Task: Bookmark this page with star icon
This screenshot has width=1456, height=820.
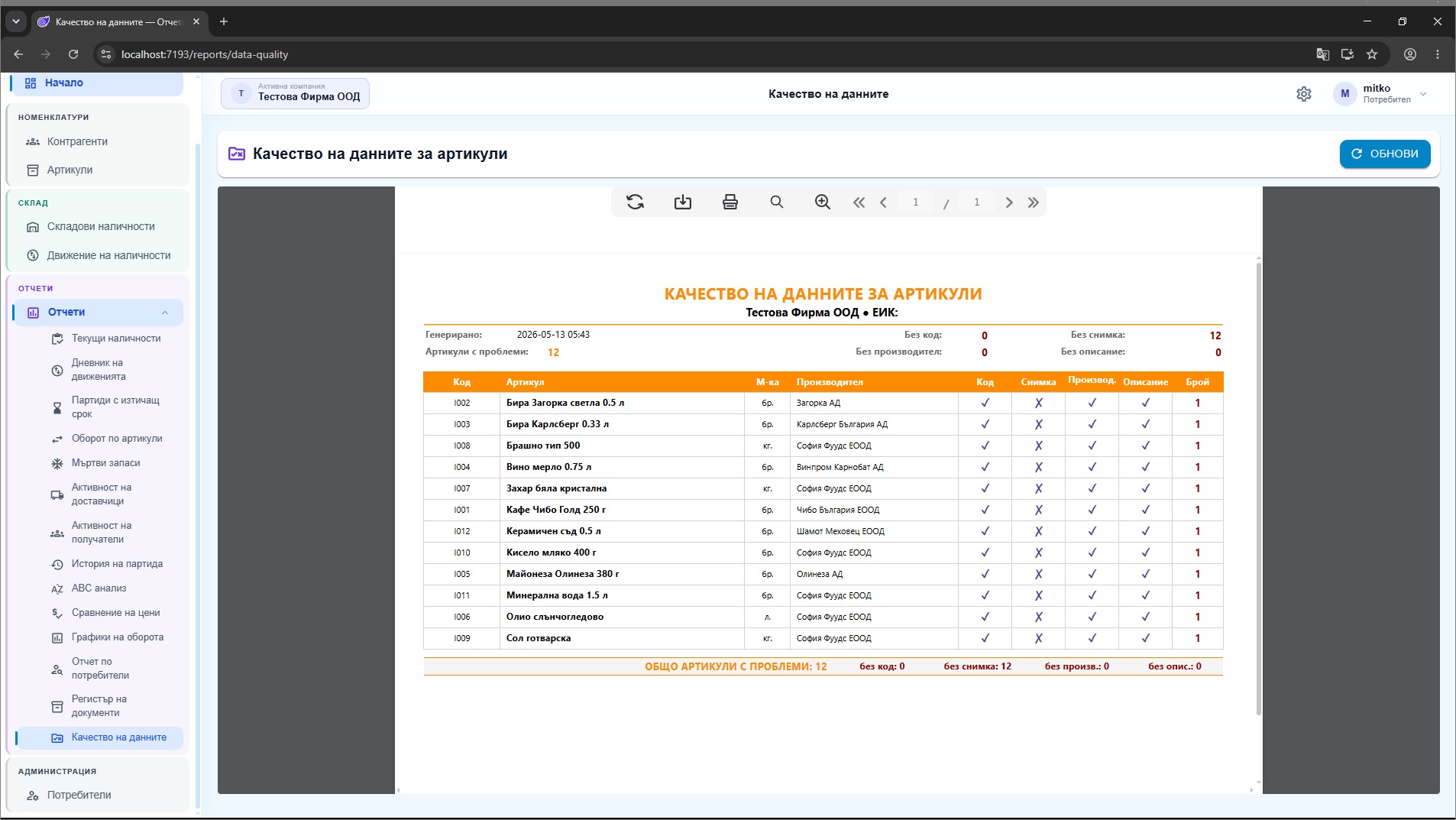Action: 1372,54
